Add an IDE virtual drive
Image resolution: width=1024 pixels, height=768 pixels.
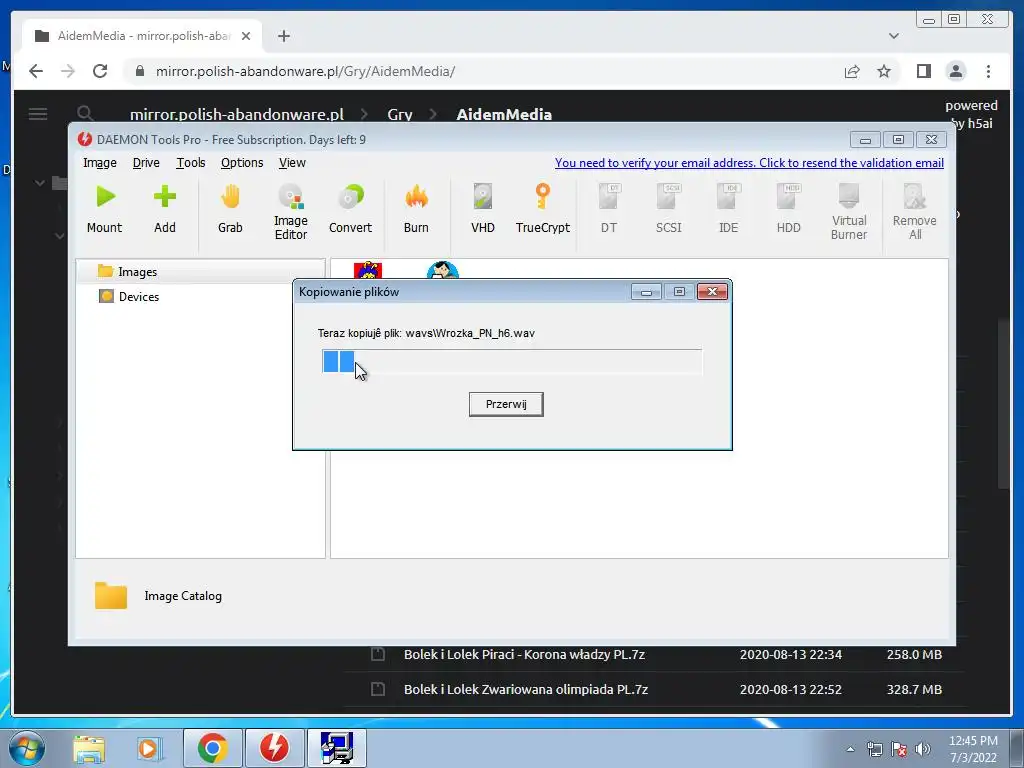click(728, 209)
